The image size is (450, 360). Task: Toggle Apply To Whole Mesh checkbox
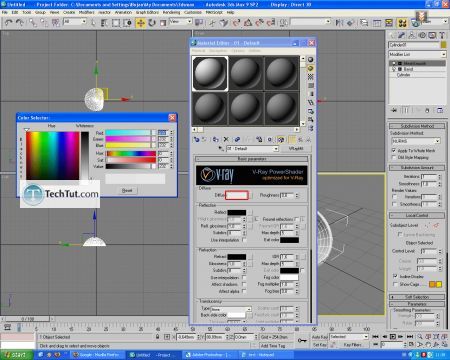tap(394, 150)
